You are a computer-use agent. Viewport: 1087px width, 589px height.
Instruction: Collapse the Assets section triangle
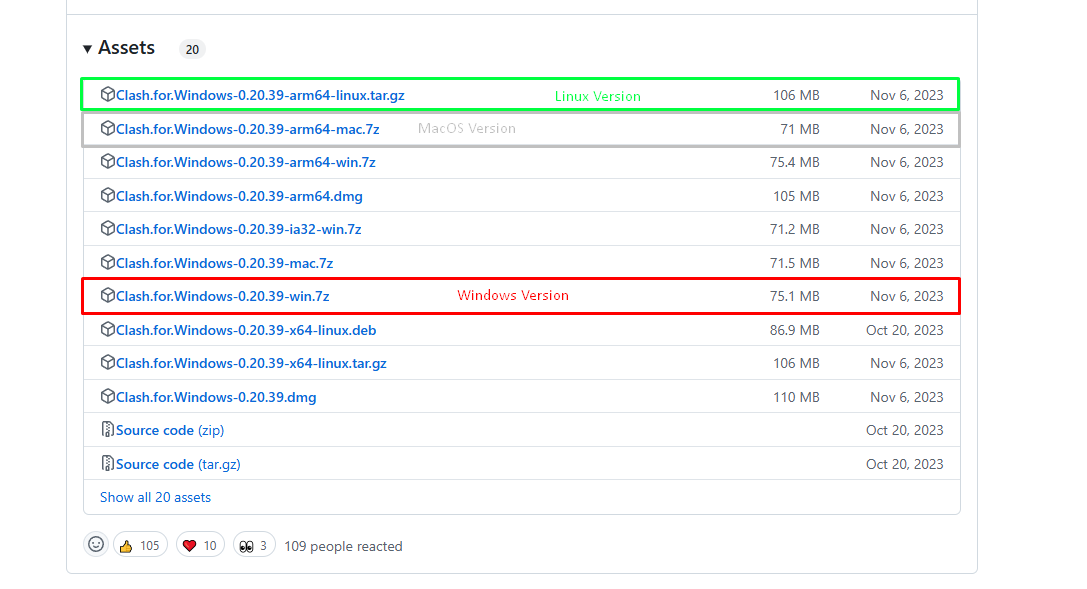click(x=88, y=49)
